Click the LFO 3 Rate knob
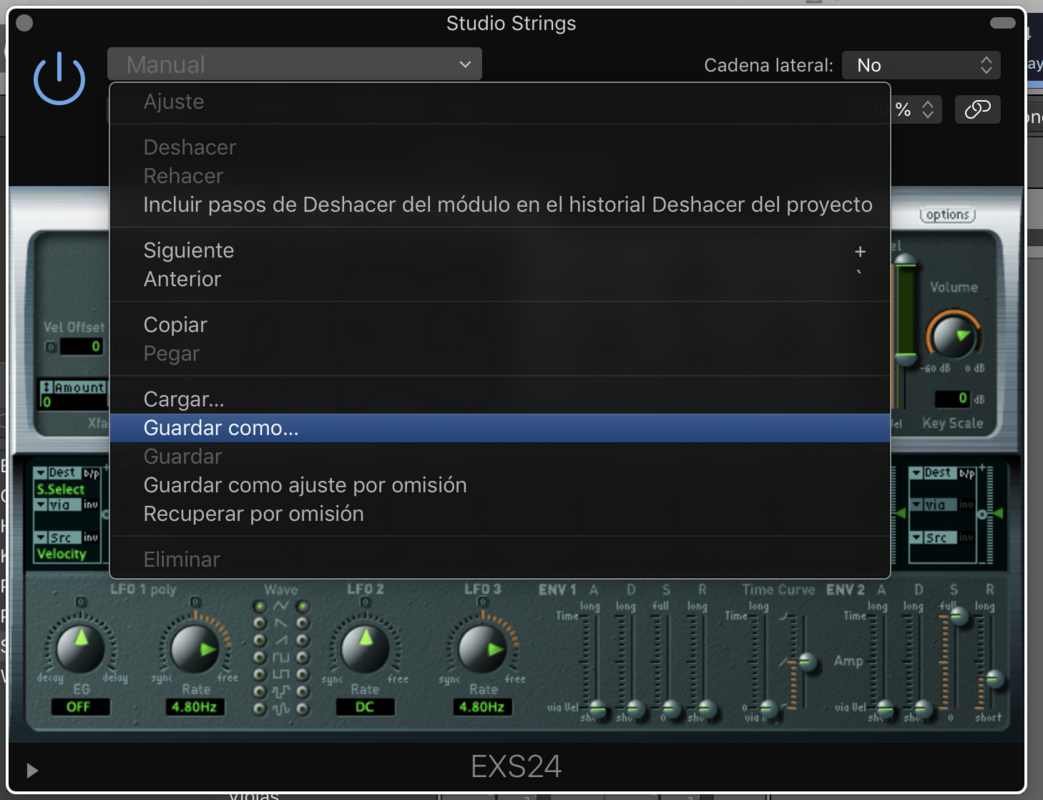 point(482,648)
